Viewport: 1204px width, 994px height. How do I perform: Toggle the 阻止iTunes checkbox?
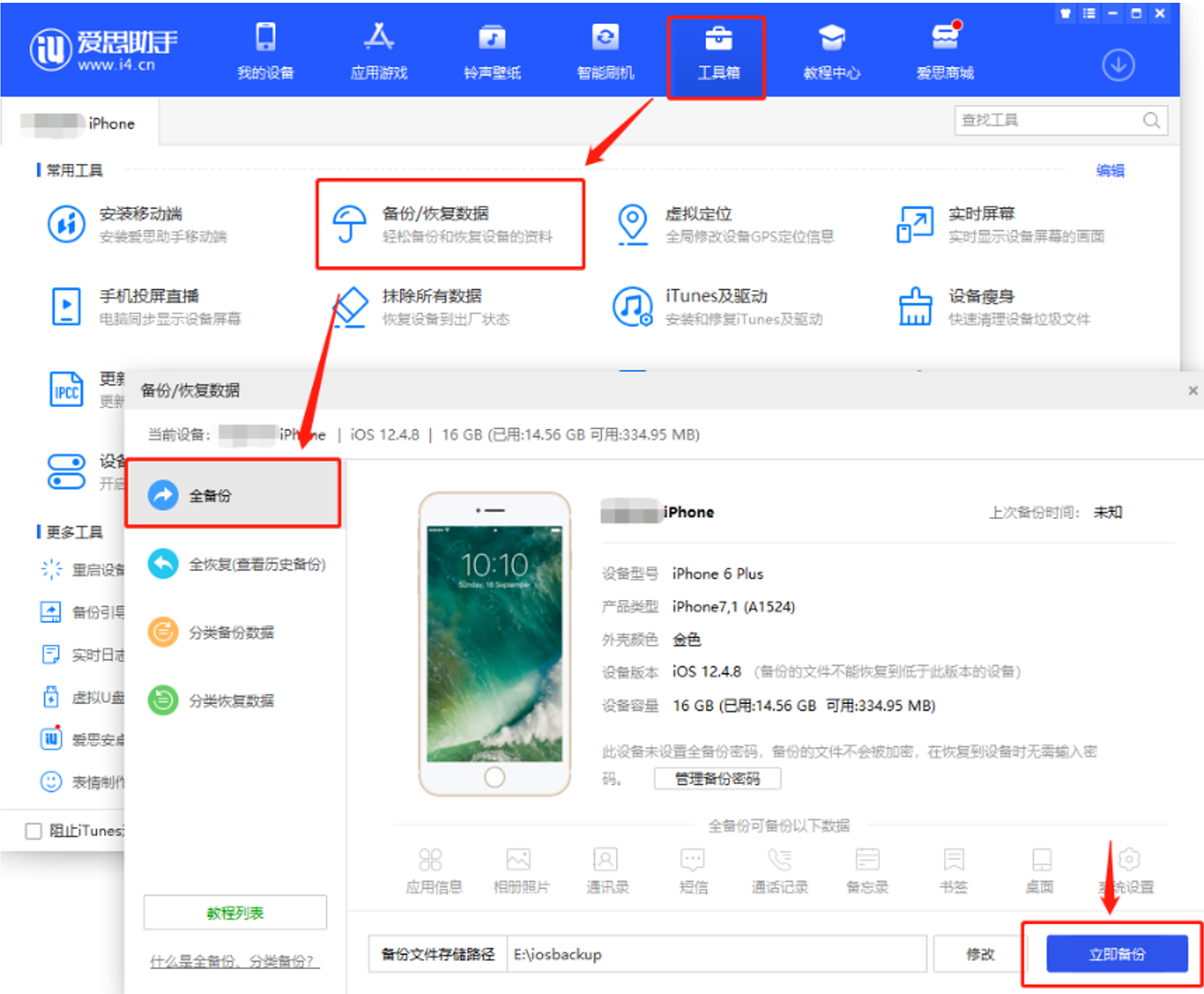[x=34, y=831]
